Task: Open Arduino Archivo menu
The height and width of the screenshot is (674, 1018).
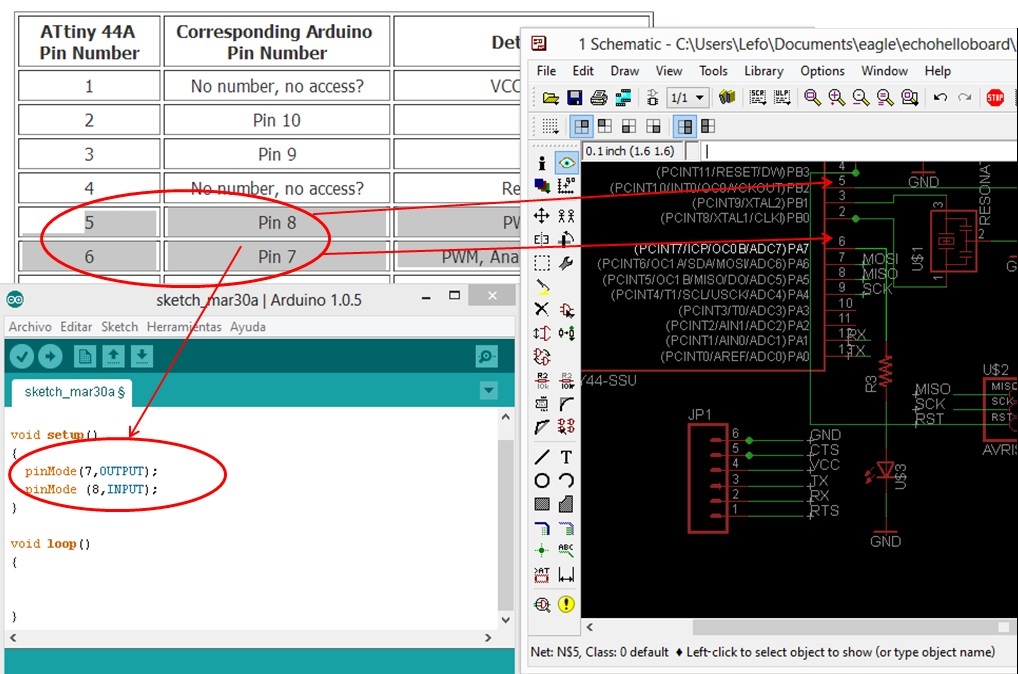Action: tap(30, 327)
